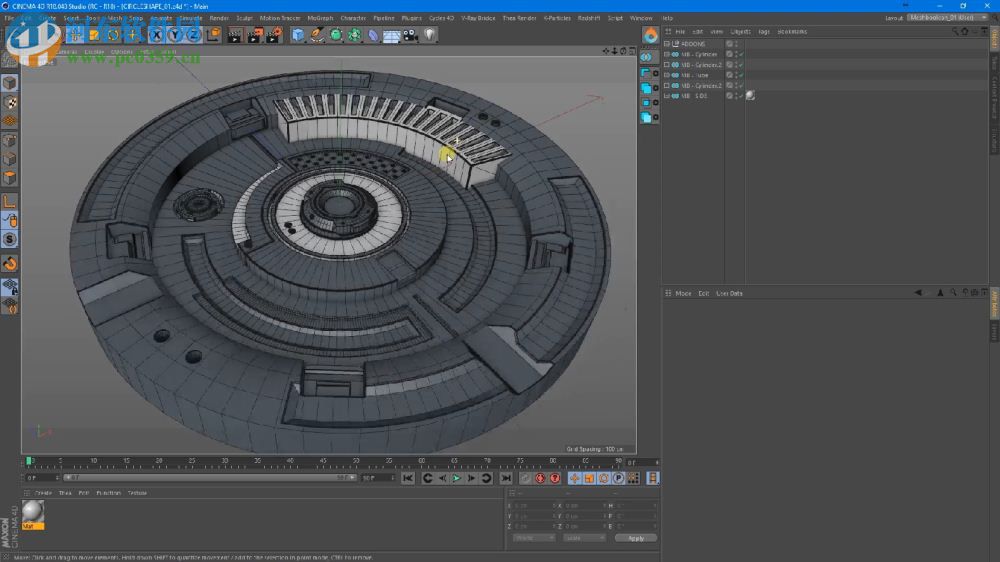1000x562 pixels.
Task: Open the Character menu
Action: [353, 18]
